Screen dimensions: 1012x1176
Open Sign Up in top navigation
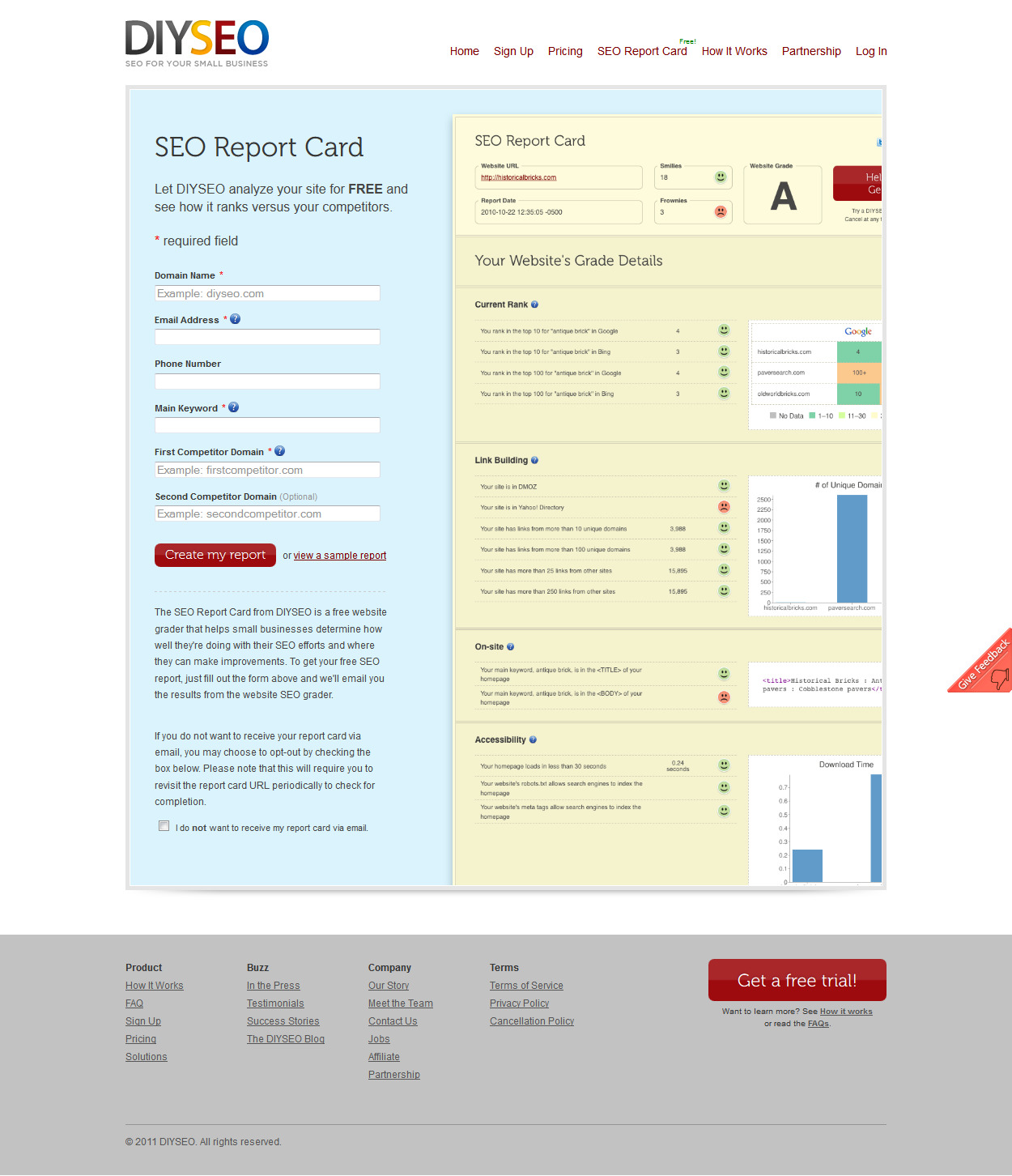pyautogui.click(x=513, y=51)
